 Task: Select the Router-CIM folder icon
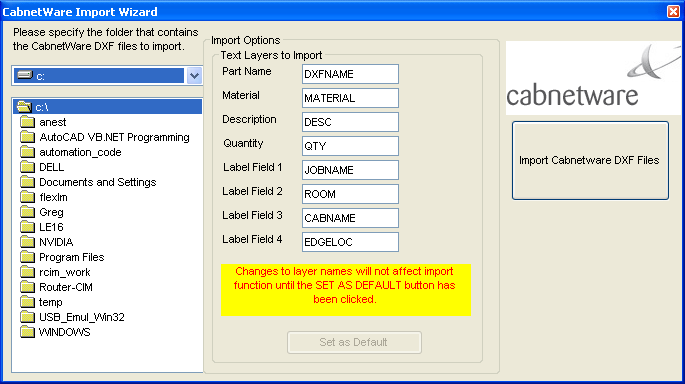tap(27, 287)
